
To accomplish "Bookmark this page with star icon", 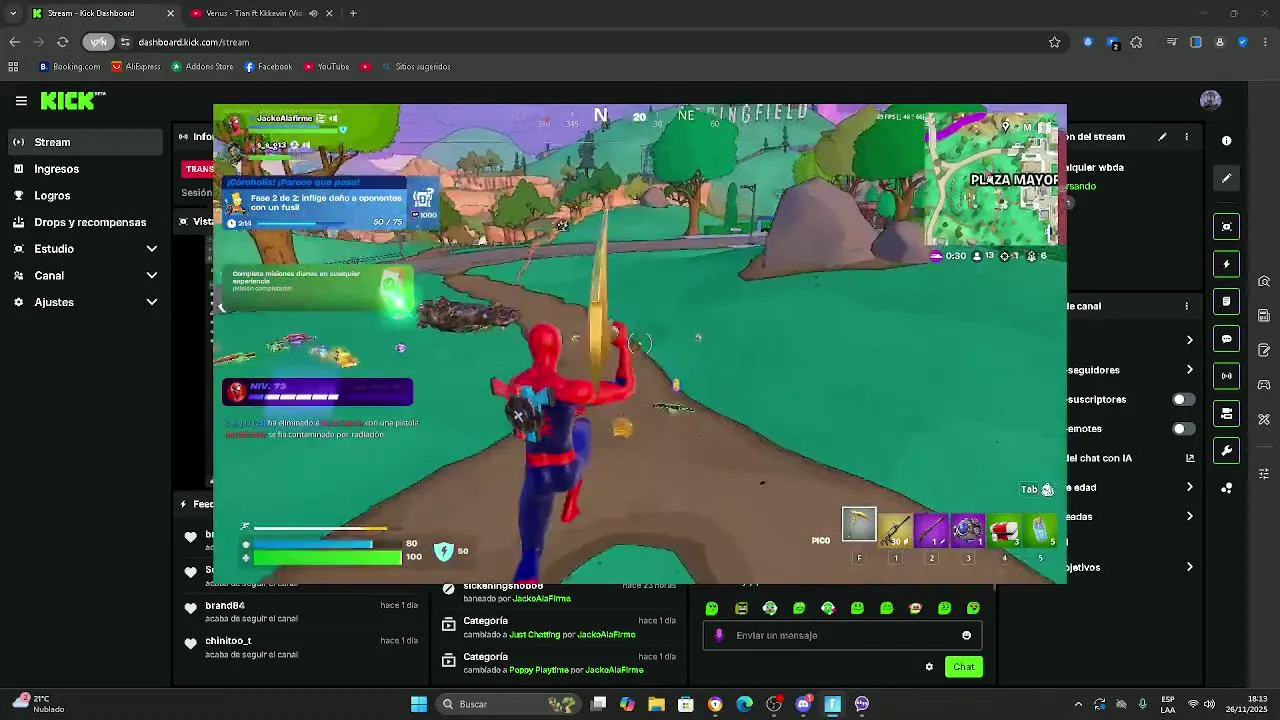I will point(1054,42).
